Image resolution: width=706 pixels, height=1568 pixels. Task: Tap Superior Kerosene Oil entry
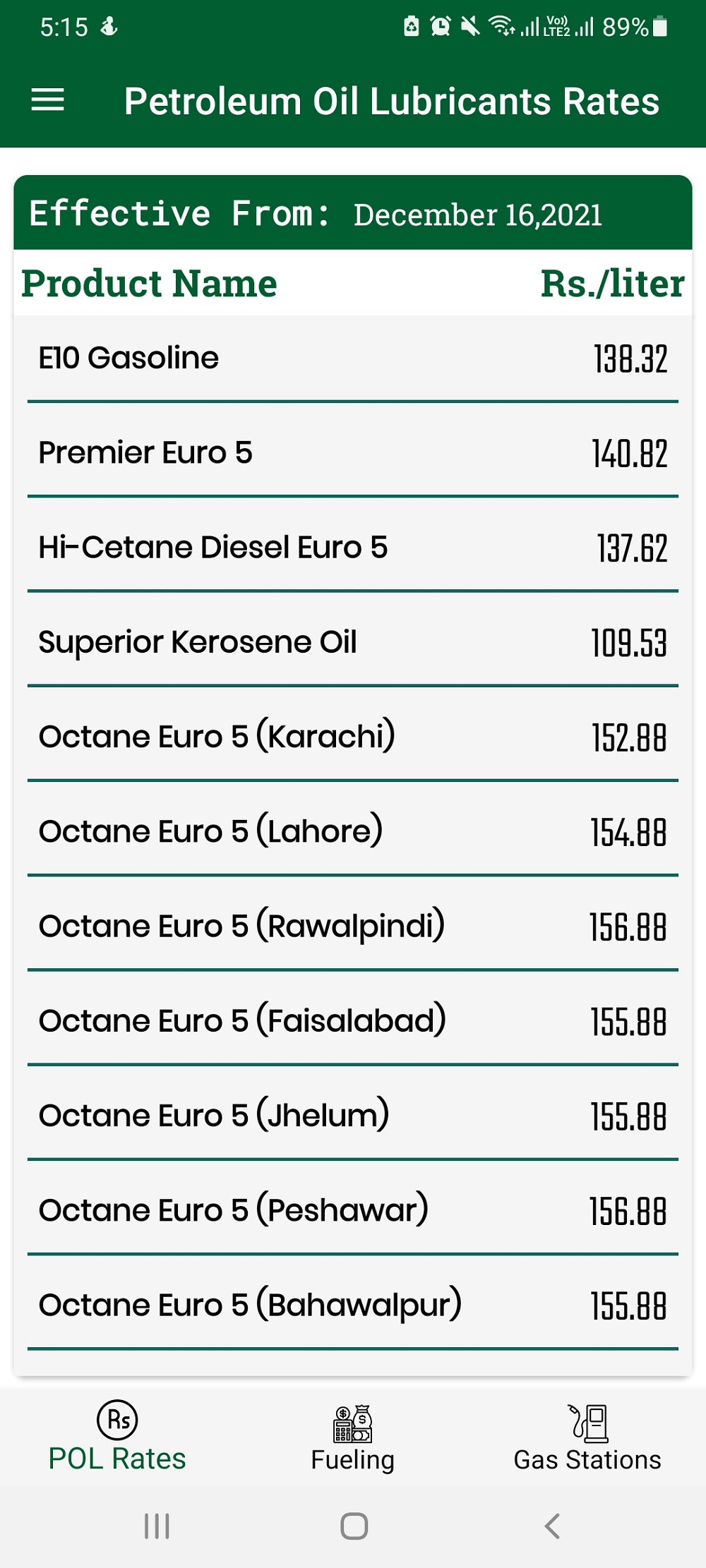pyautogui.click(x=352, y=642)
